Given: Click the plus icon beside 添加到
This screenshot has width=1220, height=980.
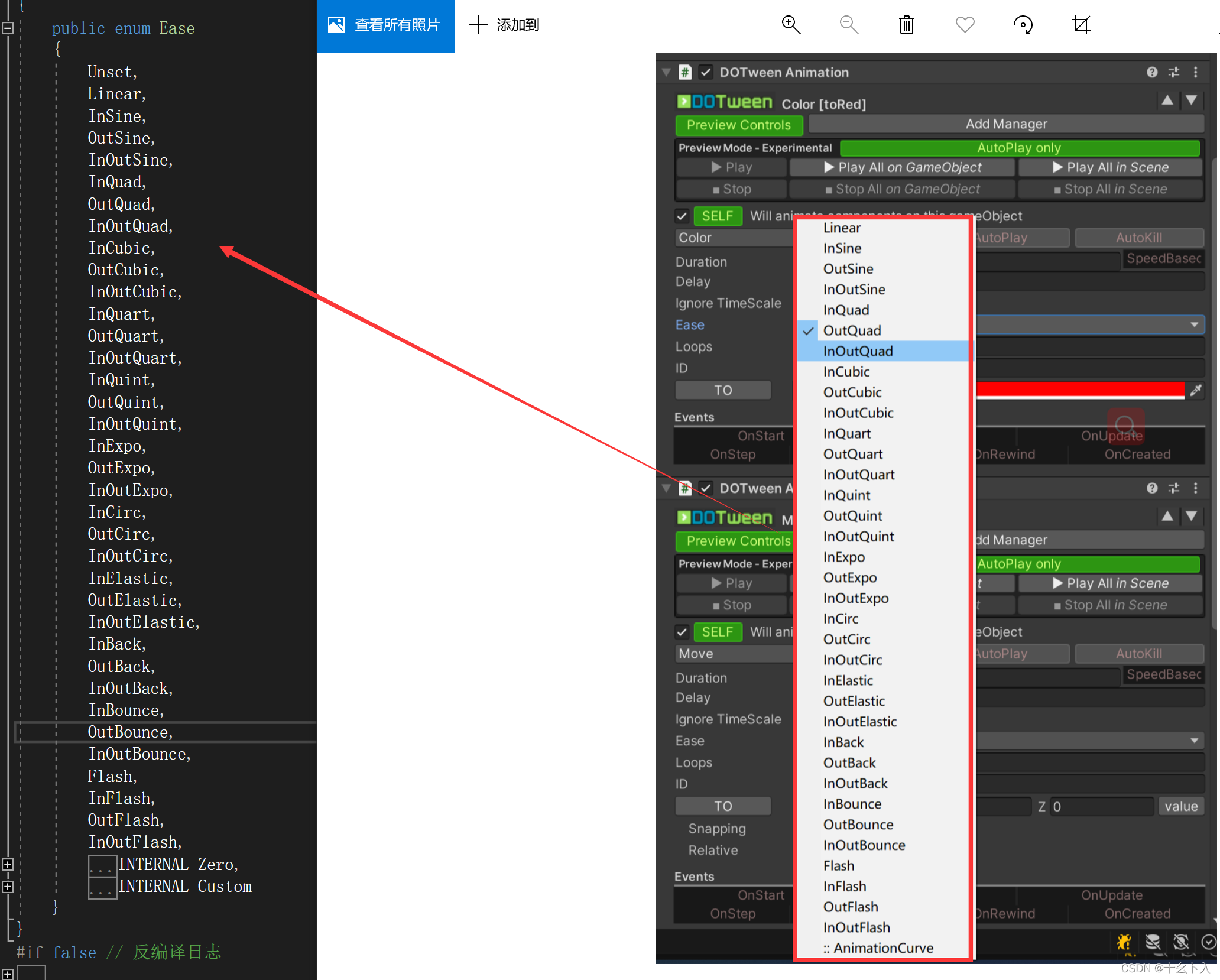Looking at the screenshot, I should click(x=478, y=25).
